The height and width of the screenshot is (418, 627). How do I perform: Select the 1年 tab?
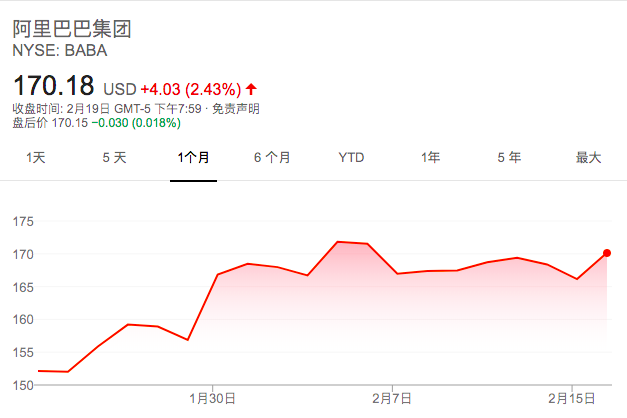pyautogui.click(x=430, y=158)
